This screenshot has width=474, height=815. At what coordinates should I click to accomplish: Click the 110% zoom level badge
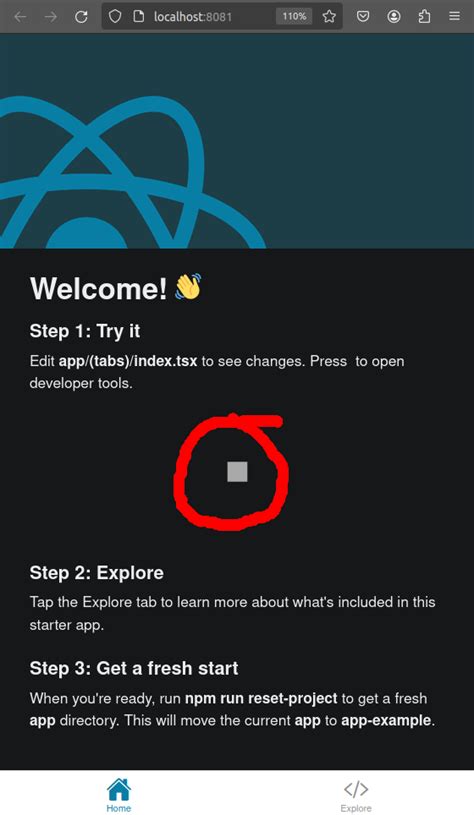pyautogui.click(x=294, y=17)
